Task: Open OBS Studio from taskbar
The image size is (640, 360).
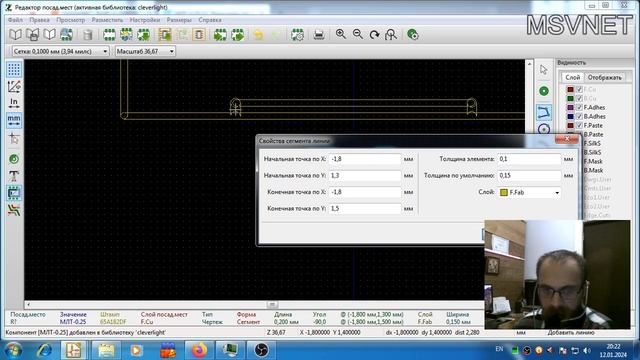Action: 261,350
